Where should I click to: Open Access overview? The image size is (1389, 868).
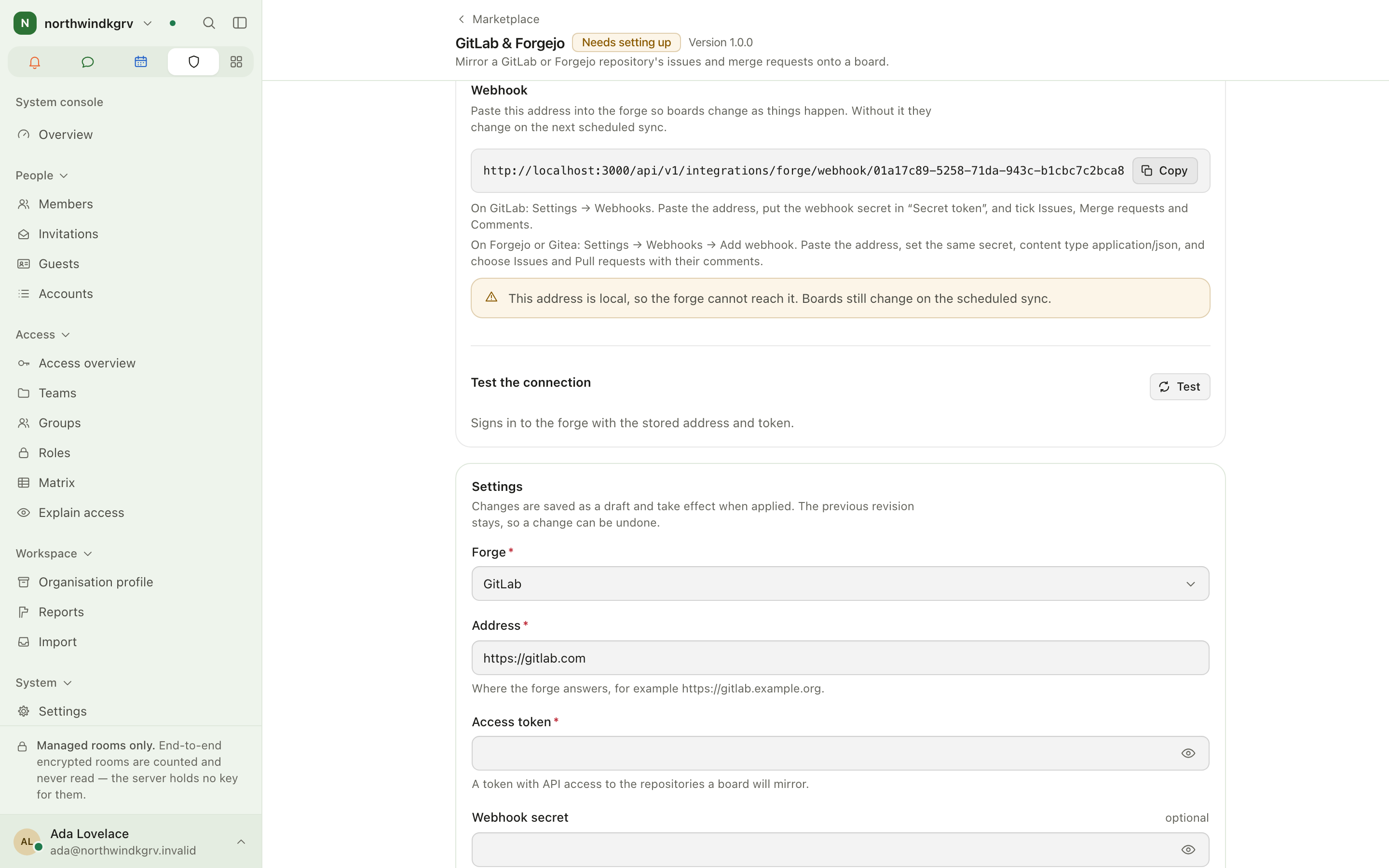tap(131, 363)
